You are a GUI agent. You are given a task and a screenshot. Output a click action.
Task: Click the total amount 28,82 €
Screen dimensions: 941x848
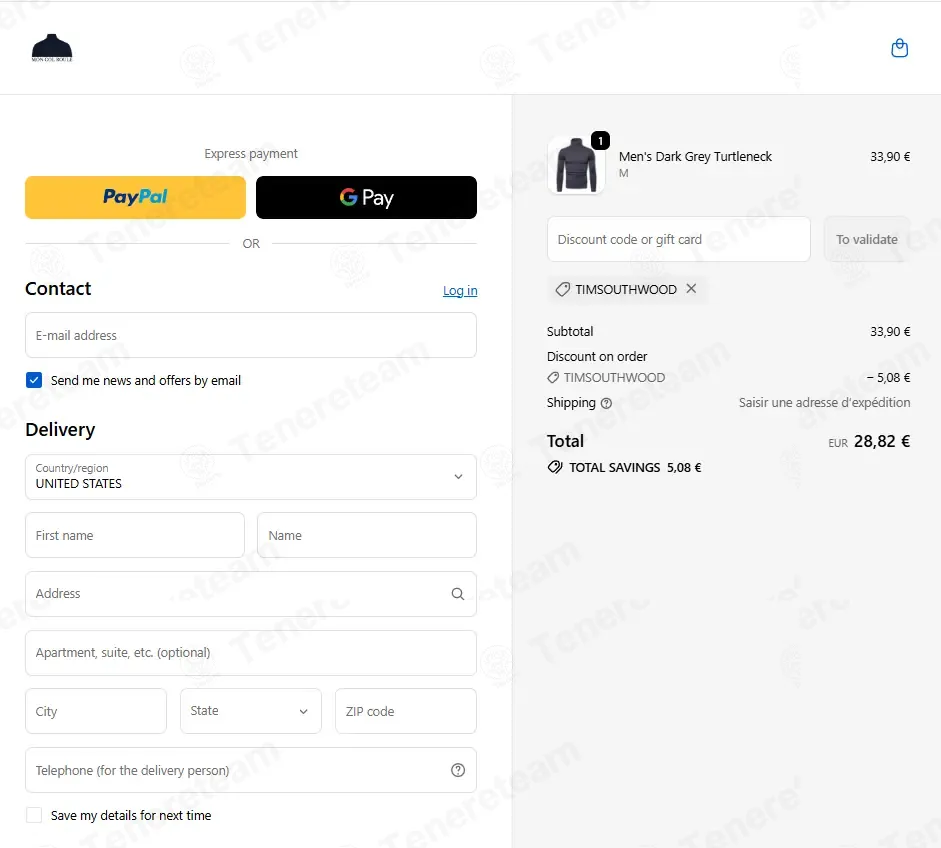point(882,441)
